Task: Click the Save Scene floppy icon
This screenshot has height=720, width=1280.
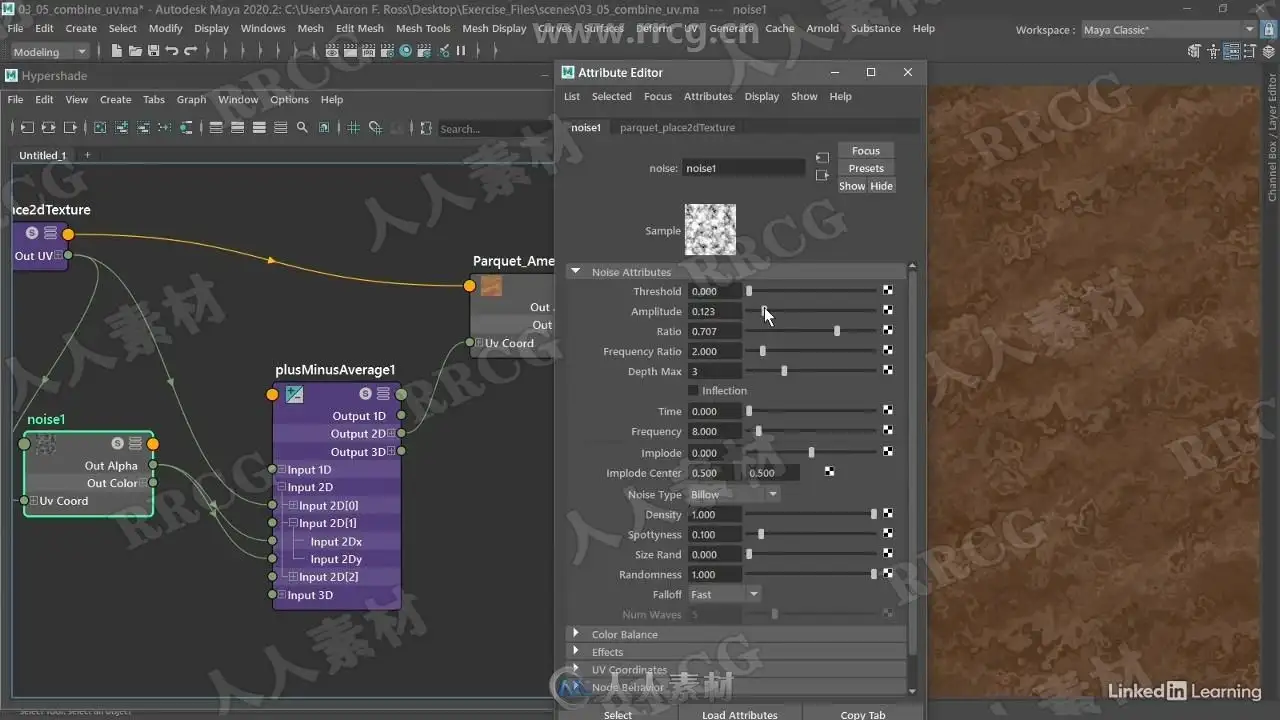Action: (153, 50)
